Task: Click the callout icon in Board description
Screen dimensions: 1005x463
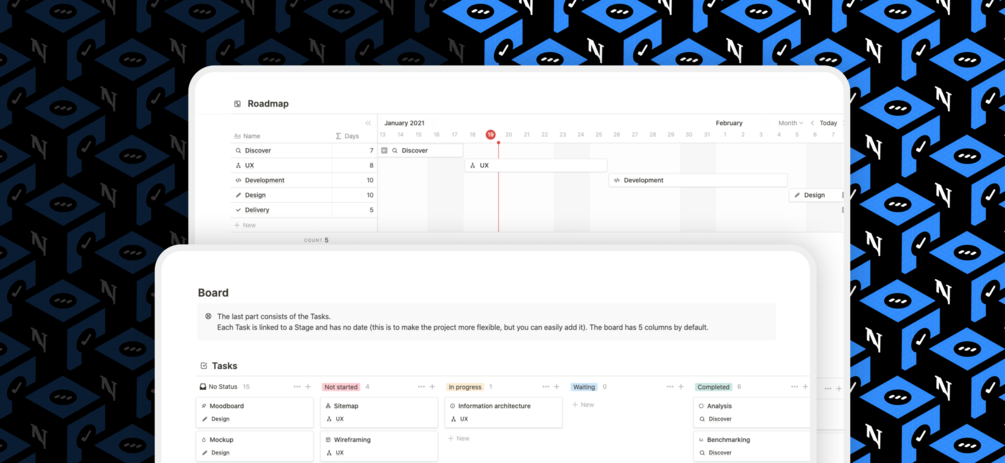Action: pos(208,317)
